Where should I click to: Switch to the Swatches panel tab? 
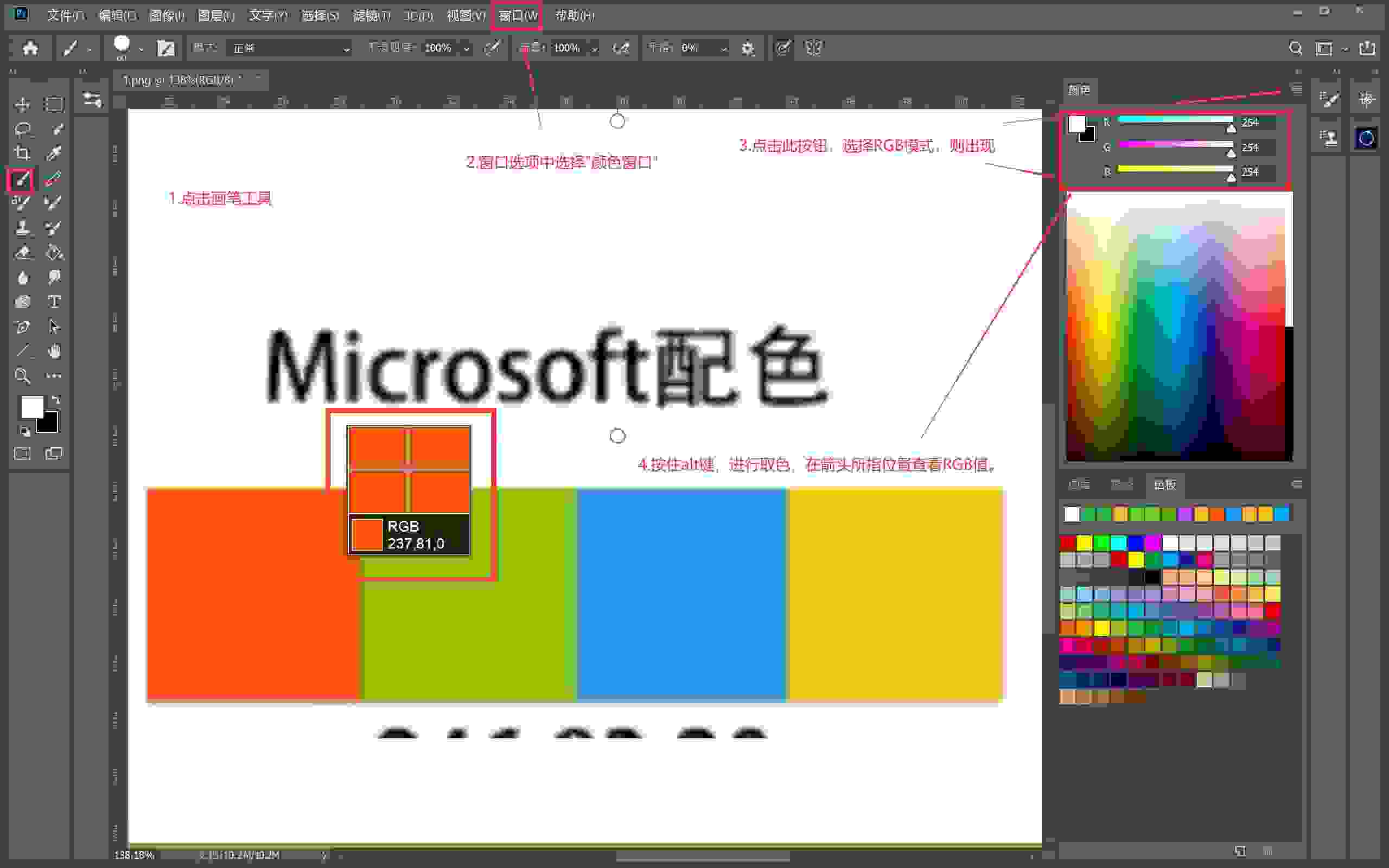pyautogui.click(x=1164, y=484)
